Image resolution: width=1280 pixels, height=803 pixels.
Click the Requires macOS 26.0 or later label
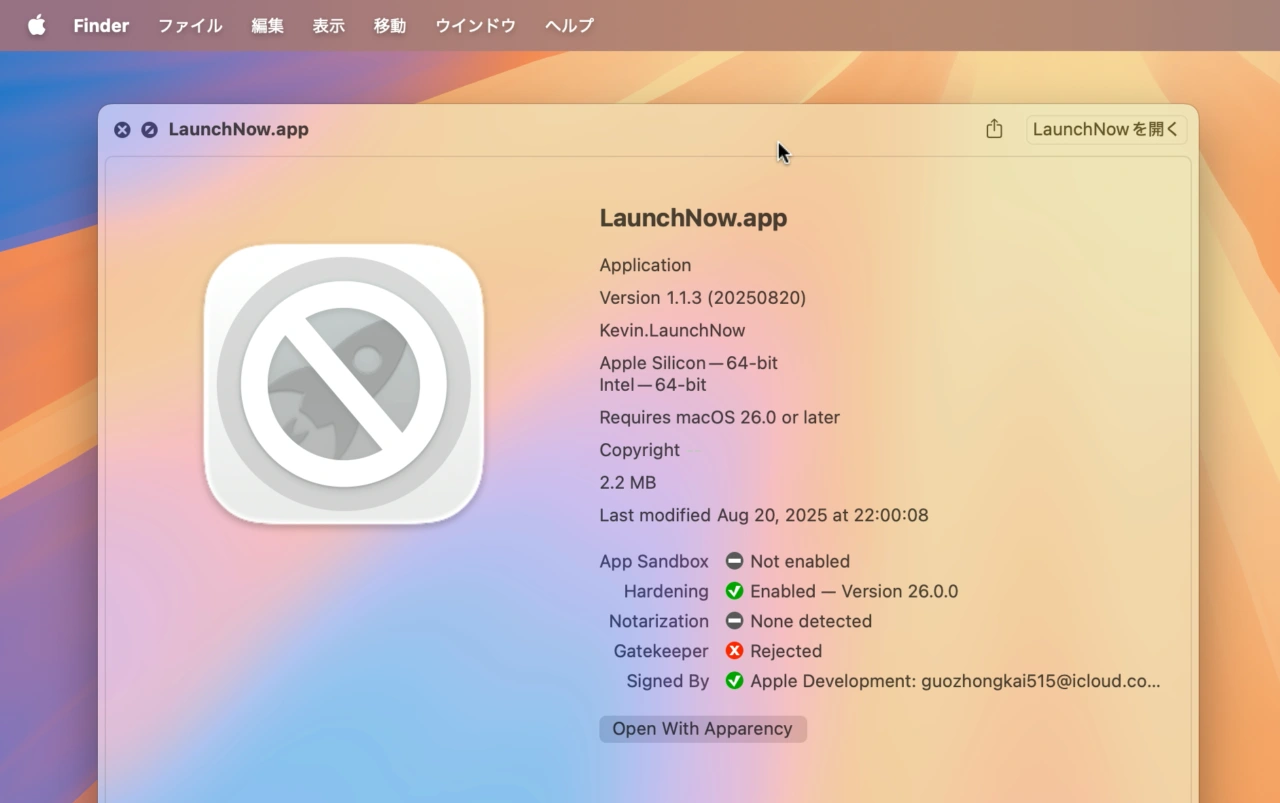tap(719, 417)
